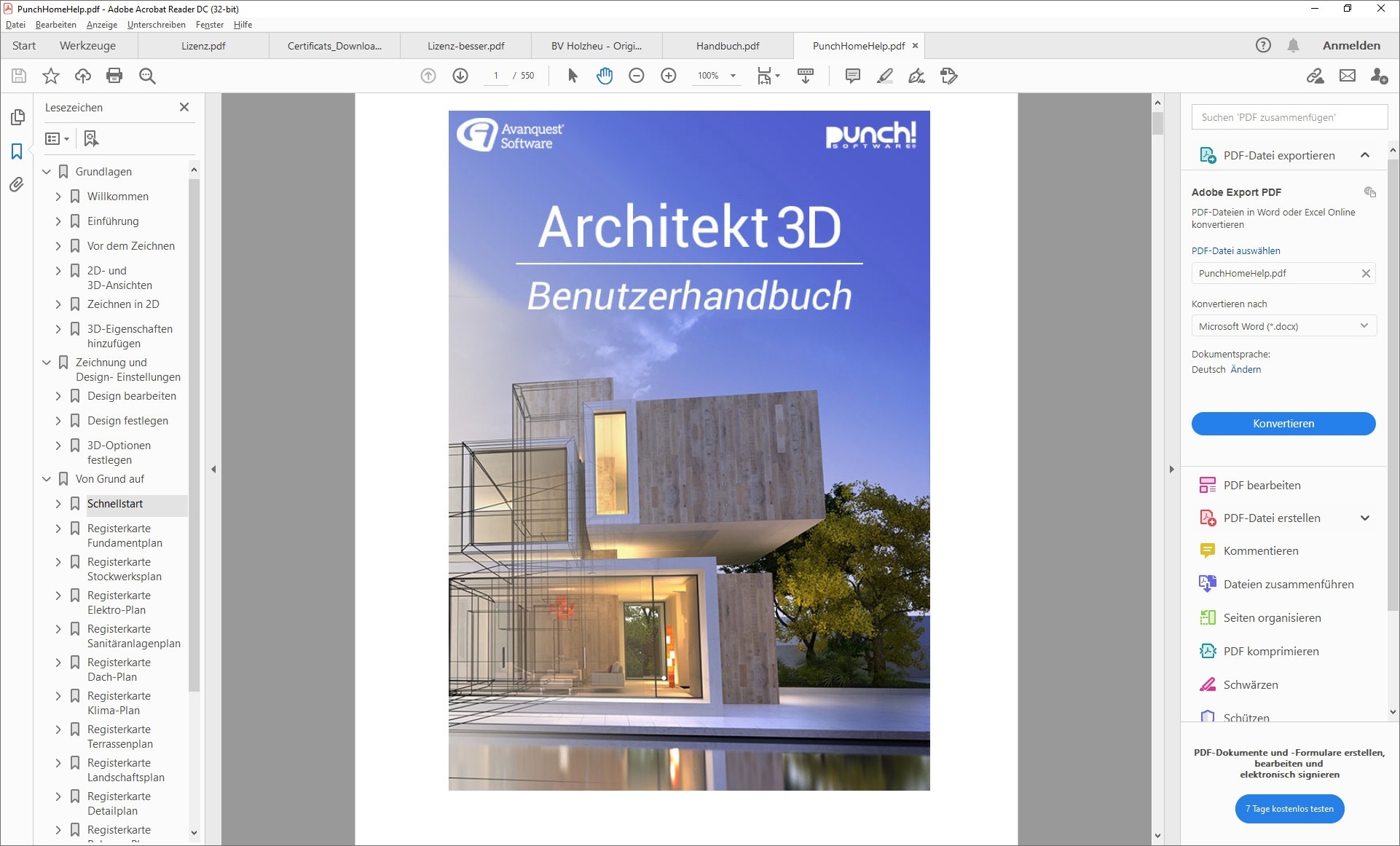Open the Attachments paperclip panel
1400x846 pixels.
[x=17, y=185]
